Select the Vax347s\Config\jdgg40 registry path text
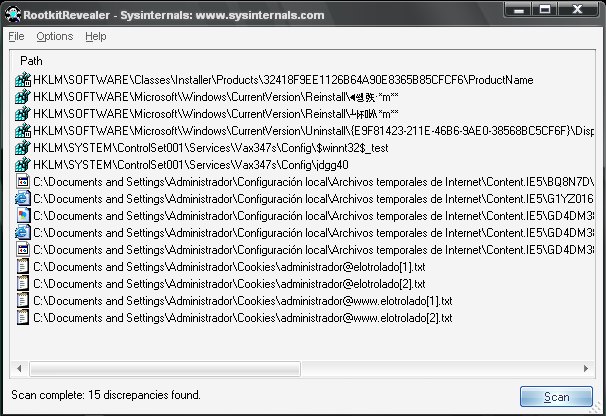 tap(190, 165)
